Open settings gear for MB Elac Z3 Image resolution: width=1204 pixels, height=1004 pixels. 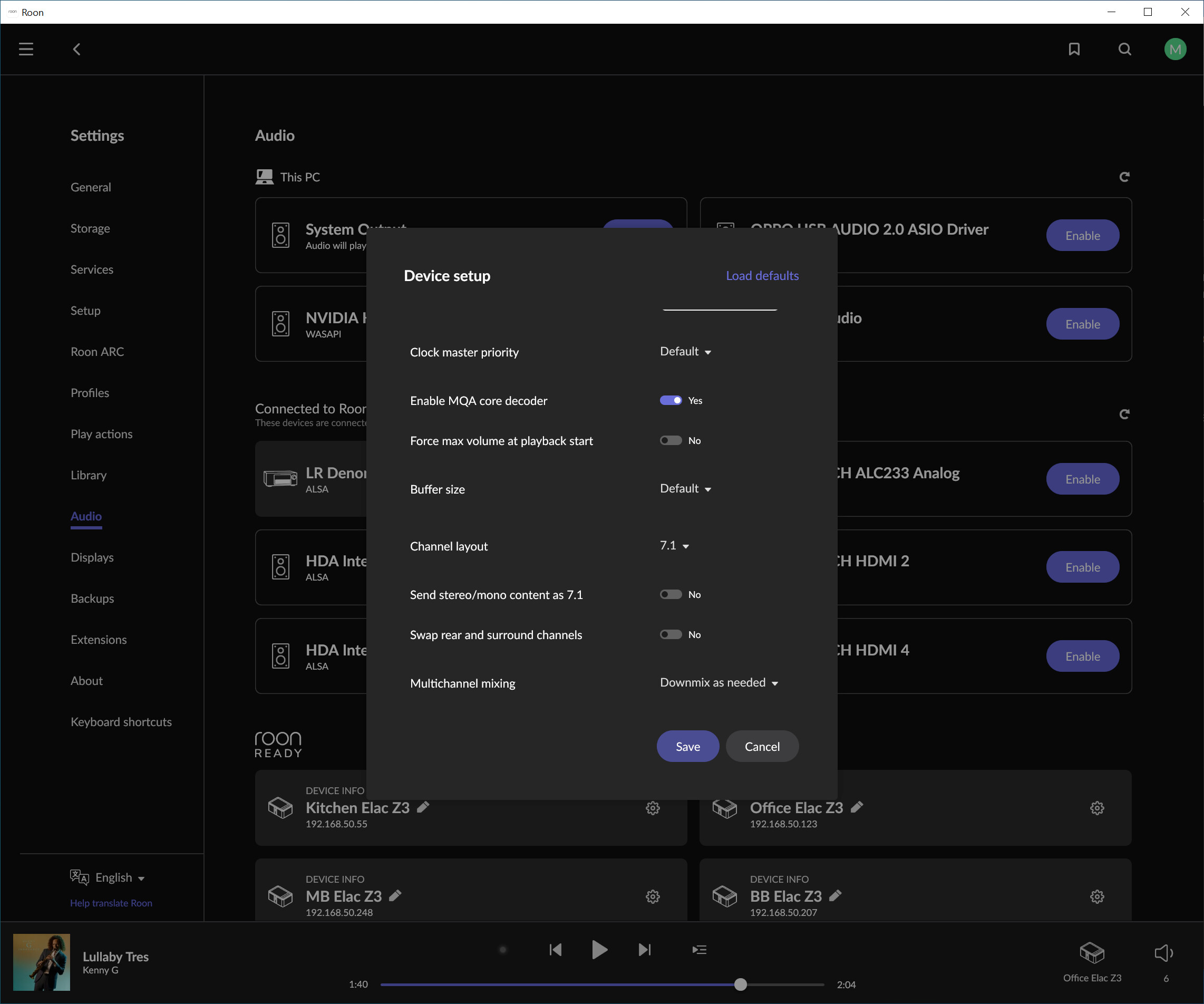(653, 896)
